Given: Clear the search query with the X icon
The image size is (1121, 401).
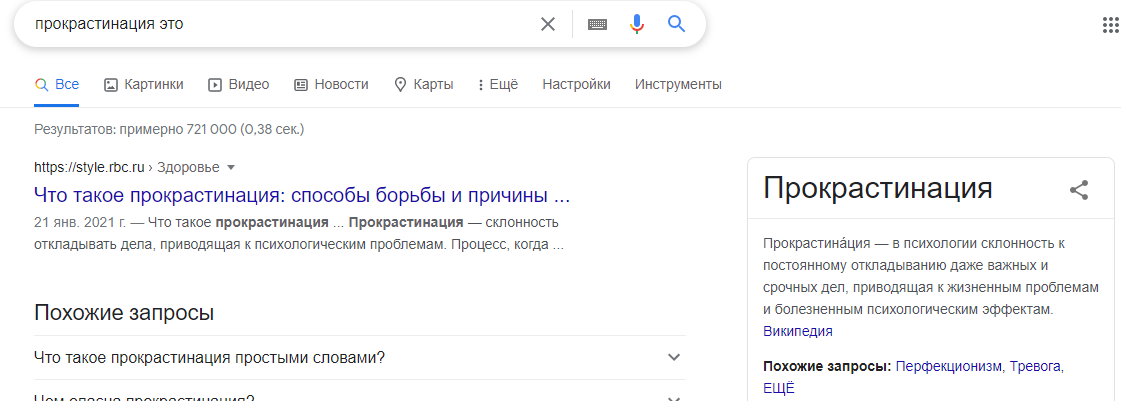Looking at the screenshot, I should (548, 24).
